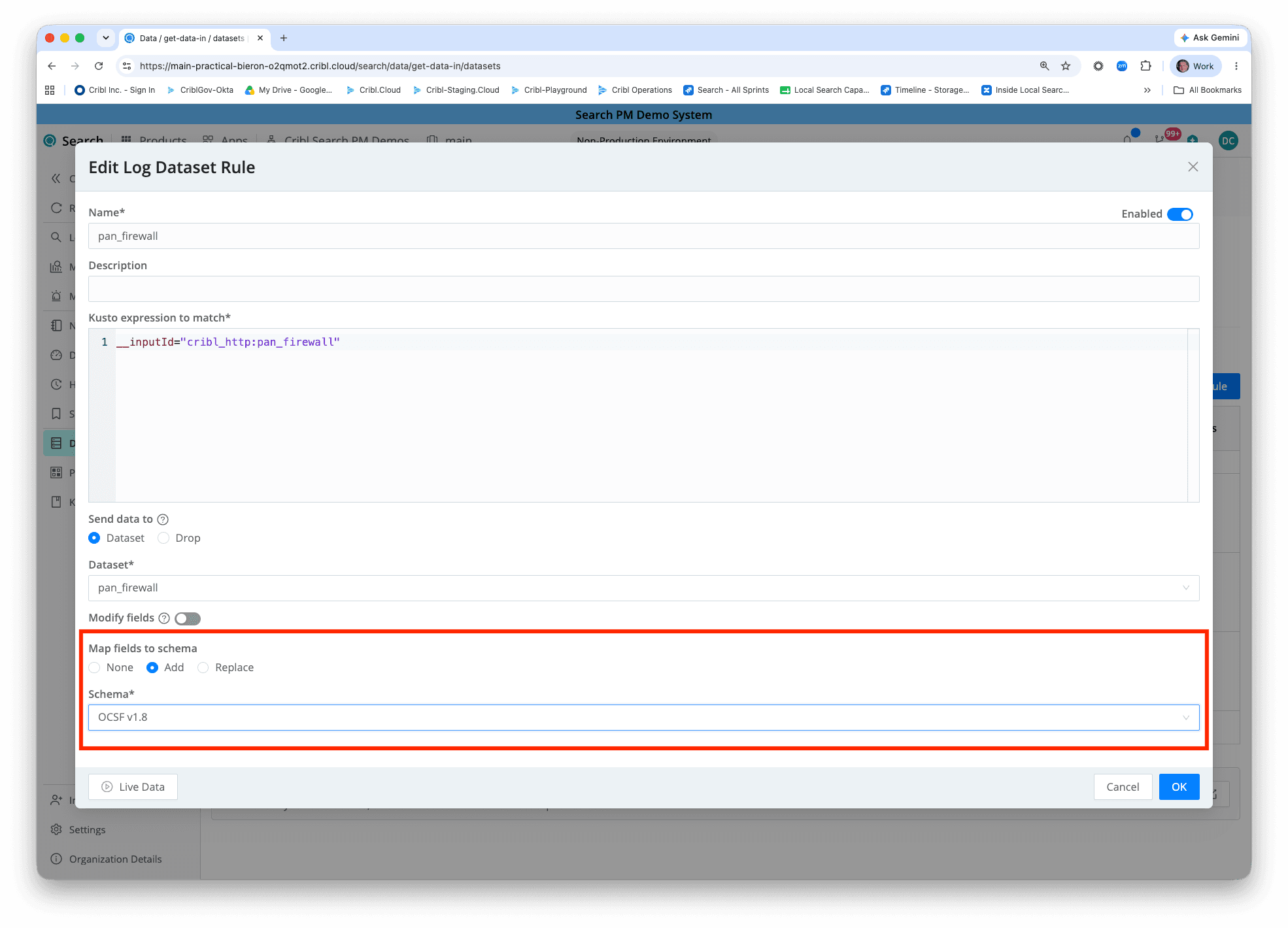Open the Work profile button
The height and width of the screenshot is (928, 1288).
pyautogui.click(x=1195, y=66)
